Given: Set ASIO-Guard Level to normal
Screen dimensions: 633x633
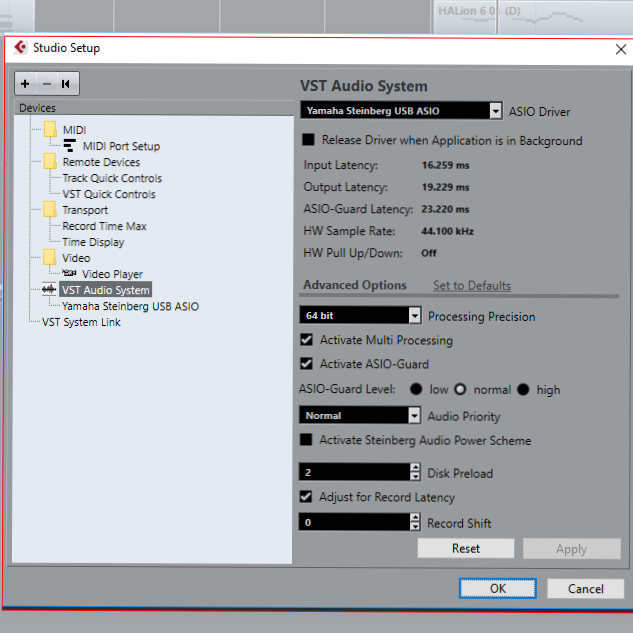Looking at the screenshot, I should pos(460,389).
